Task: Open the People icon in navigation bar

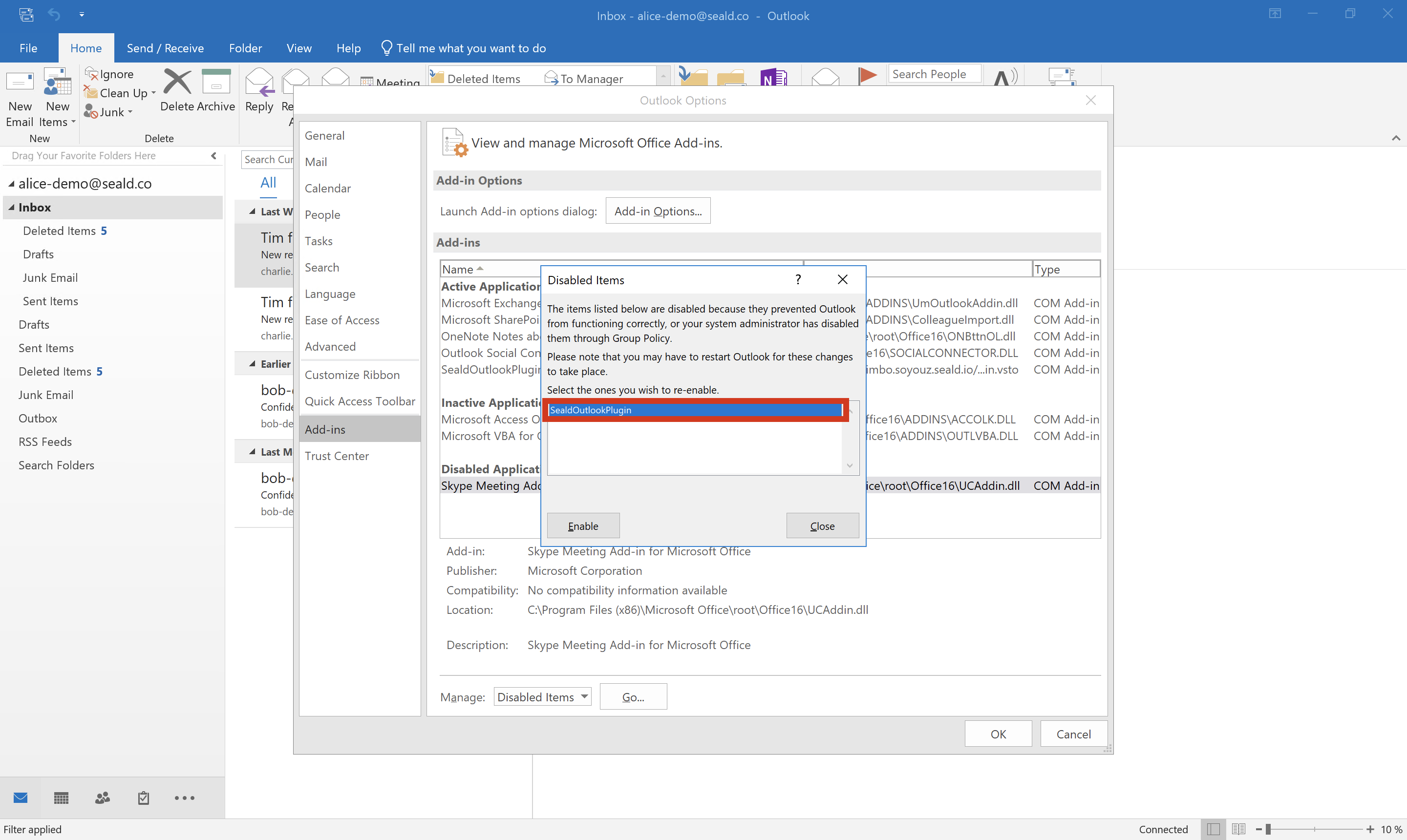Action: click(x=103, y=798)
